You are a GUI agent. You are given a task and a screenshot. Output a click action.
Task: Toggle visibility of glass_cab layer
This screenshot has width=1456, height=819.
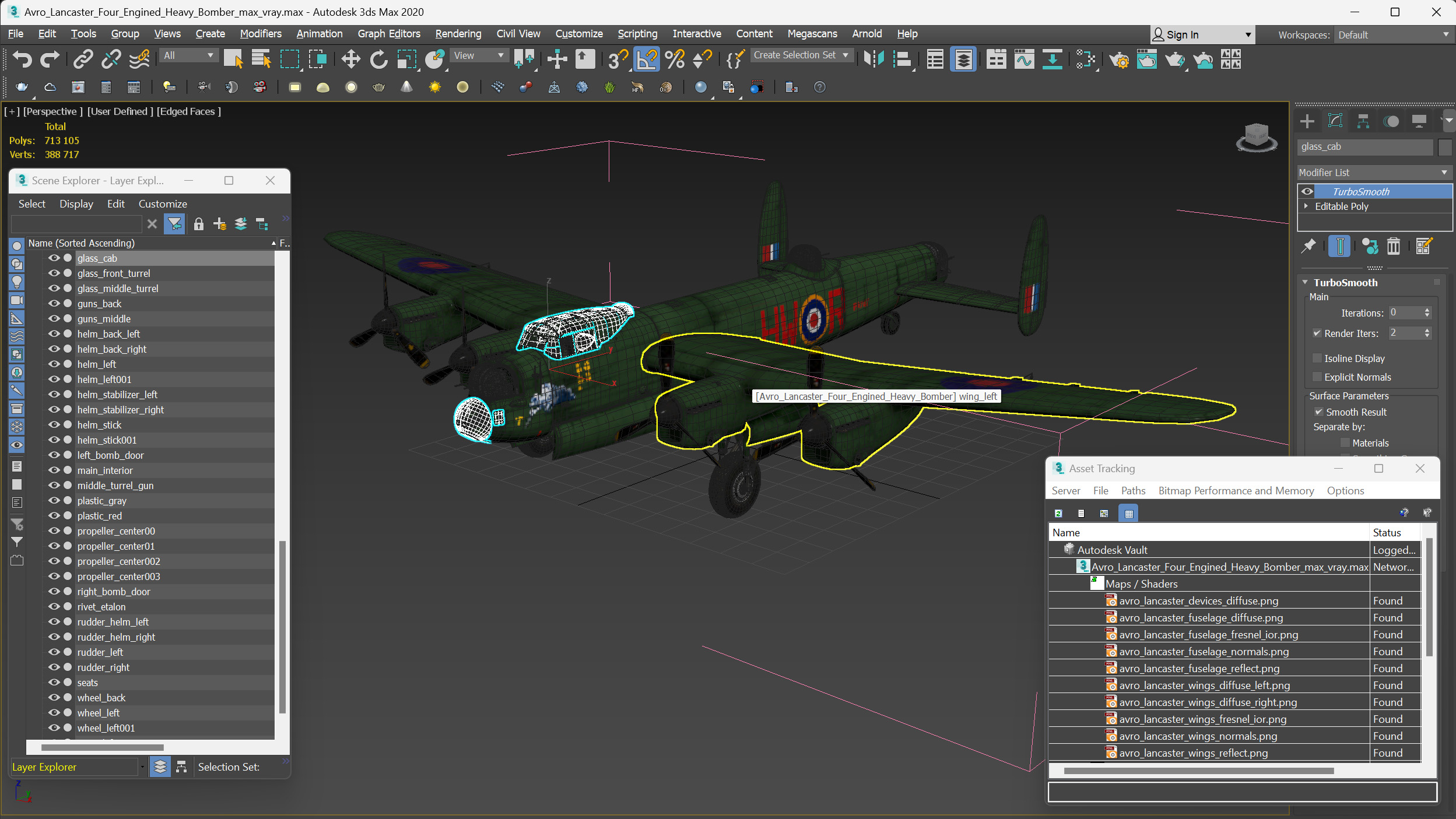tap(53, 258)
